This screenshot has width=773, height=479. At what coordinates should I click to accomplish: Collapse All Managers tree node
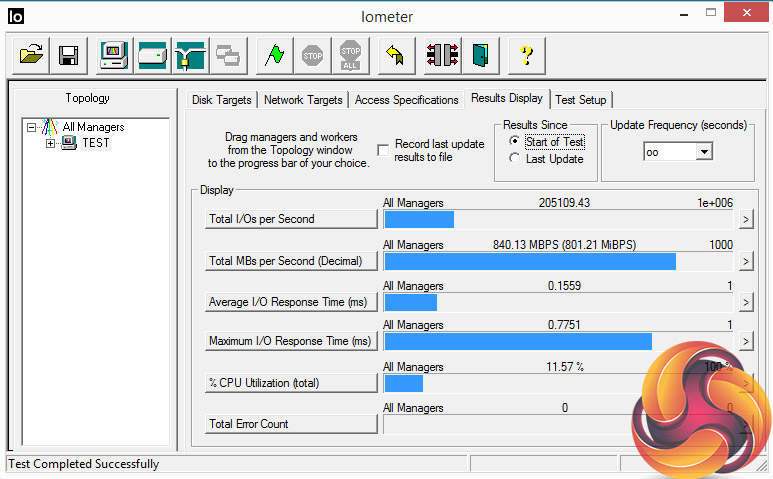[32, 128]
